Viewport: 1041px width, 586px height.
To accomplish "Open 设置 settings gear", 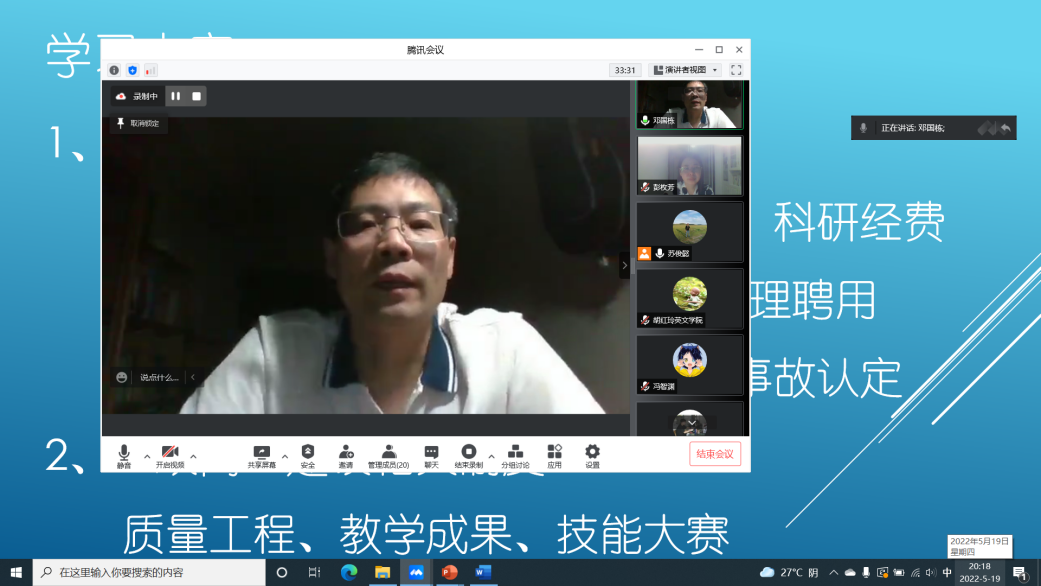I will click(x=592, y=455).
